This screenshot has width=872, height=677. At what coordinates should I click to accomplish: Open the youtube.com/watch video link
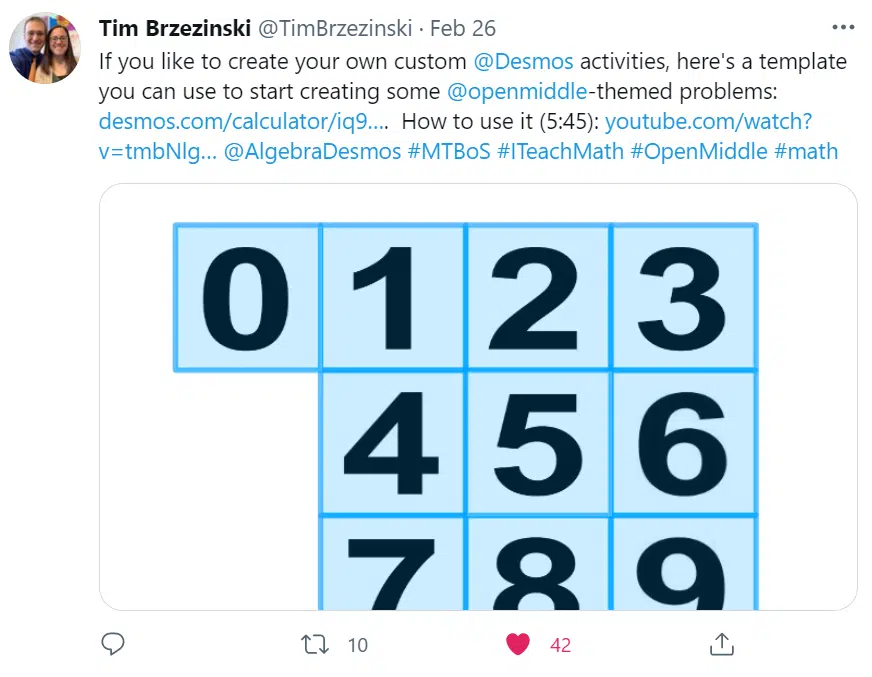708,121
